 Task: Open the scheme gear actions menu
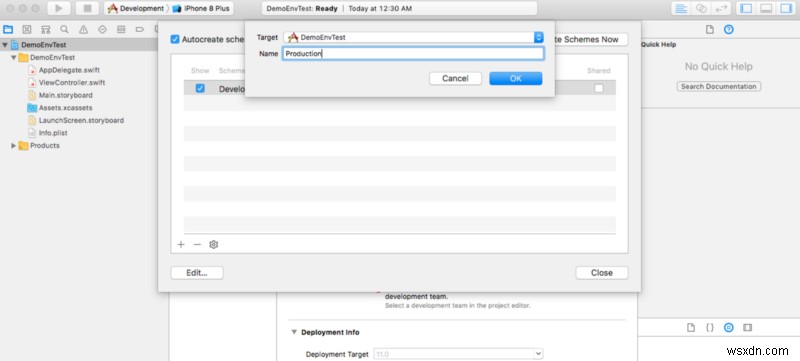[214, 245]
